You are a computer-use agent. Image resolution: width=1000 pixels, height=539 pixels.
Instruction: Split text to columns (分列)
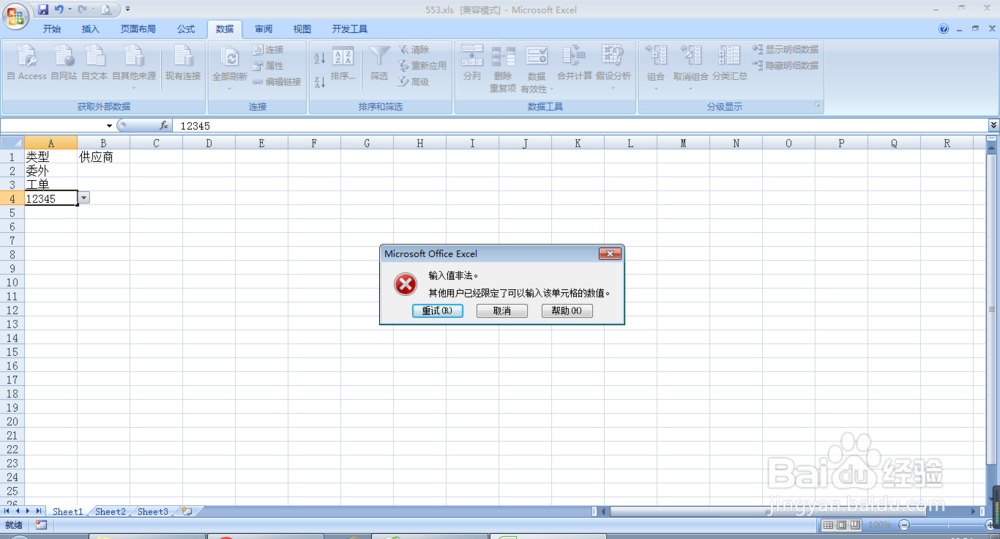tap(472, 63)
